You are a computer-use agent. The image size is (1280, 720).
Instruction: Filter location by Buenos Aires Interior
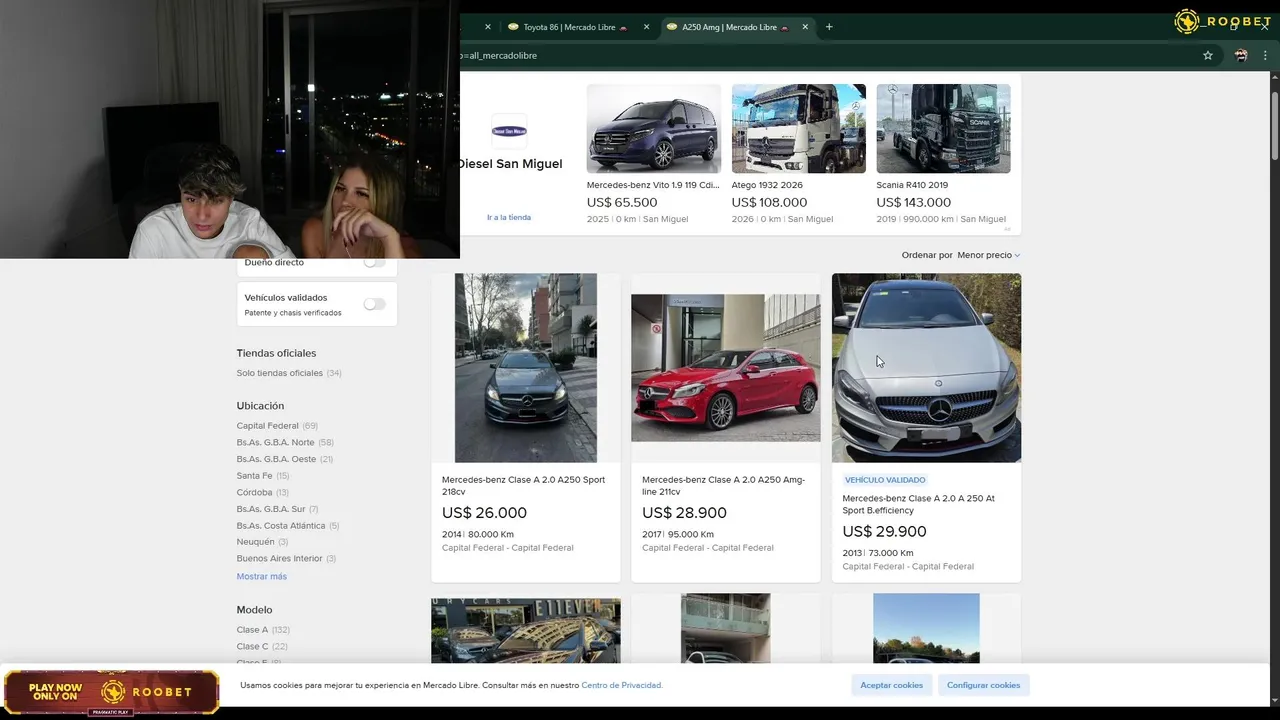pyautogui.click(x=286, y=559)
